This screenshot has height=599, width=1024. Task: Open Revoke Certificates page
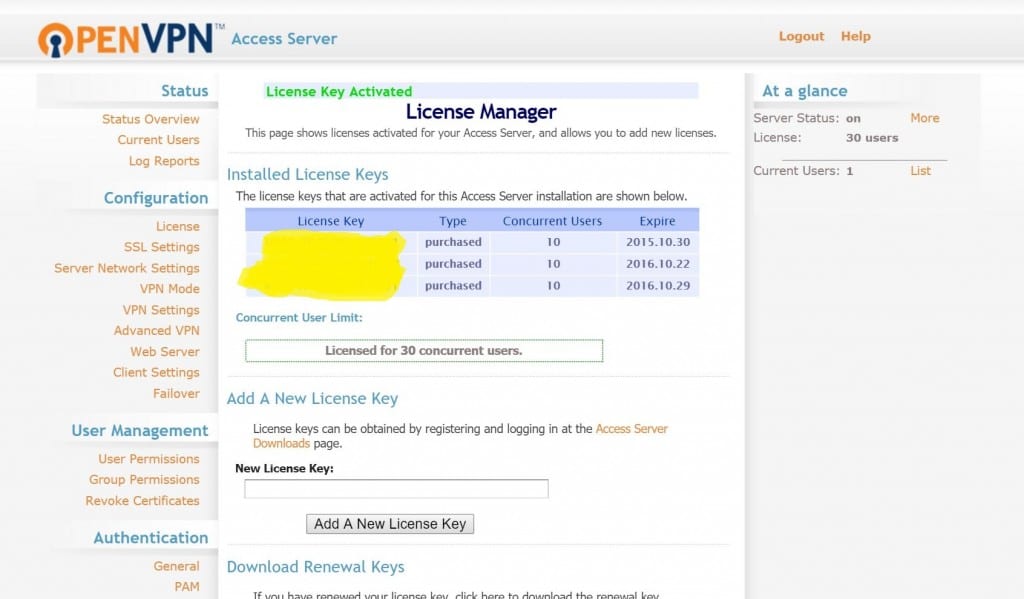point(141,500)
